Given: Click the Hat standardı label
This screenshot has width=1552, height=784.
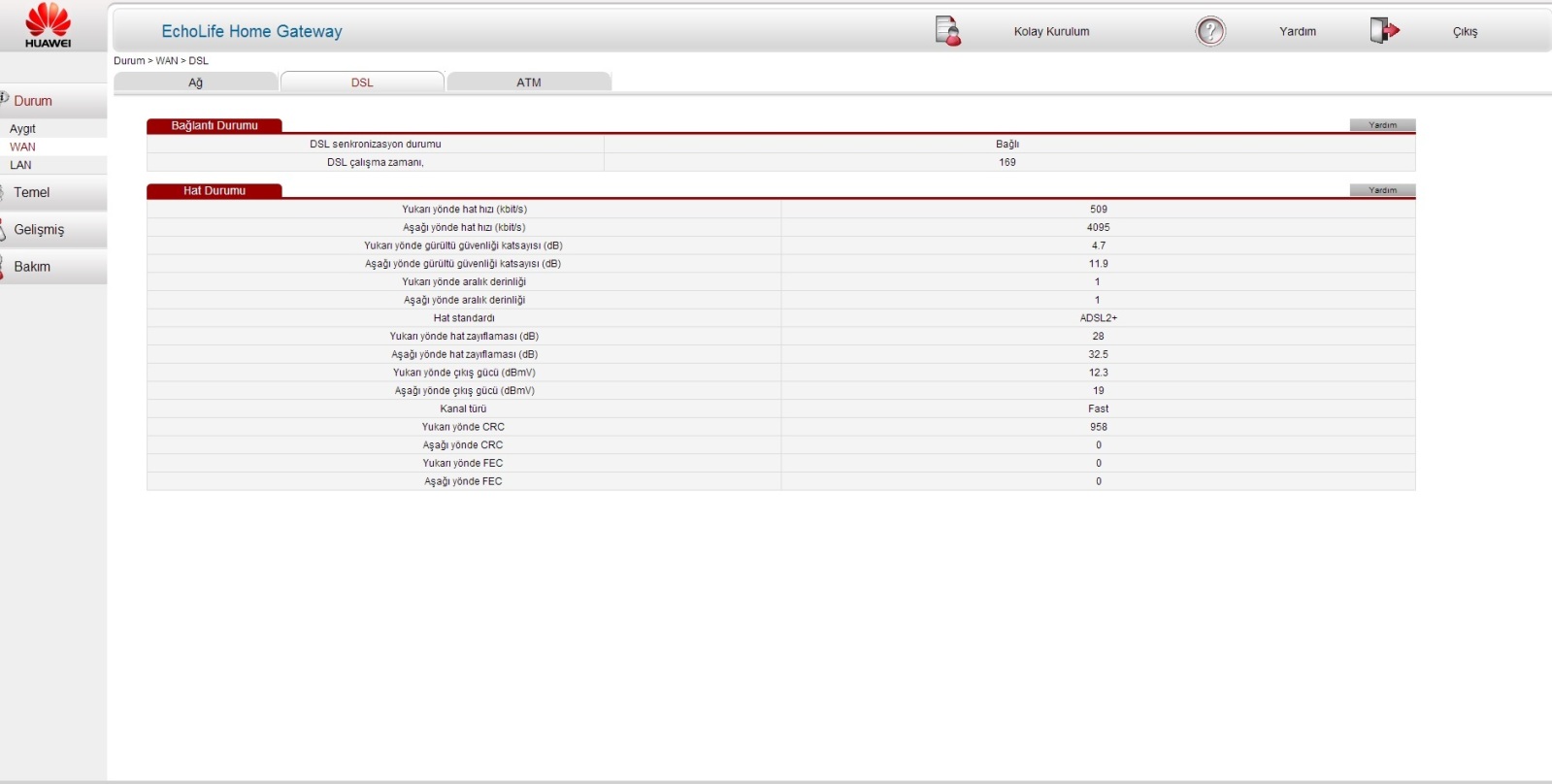Looking at the screenshot, I should tap(464, 318).
